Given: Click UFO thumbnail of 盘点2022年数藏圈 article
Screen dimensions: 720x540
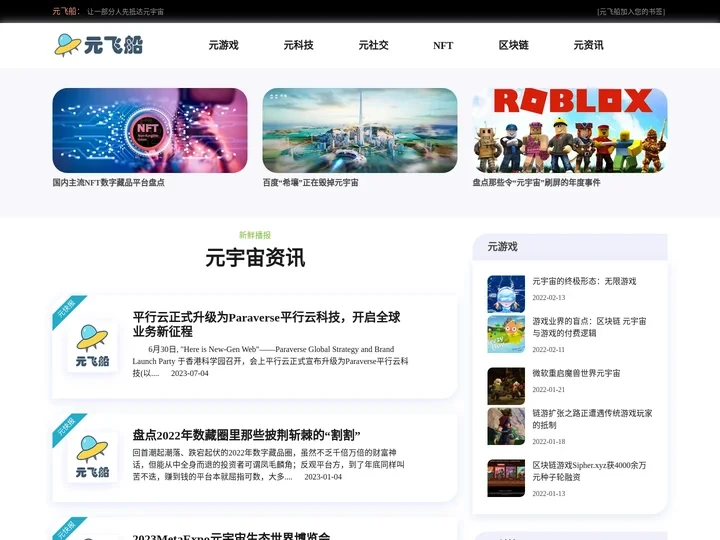Looking at the screenshot, I should click(92, 457).
